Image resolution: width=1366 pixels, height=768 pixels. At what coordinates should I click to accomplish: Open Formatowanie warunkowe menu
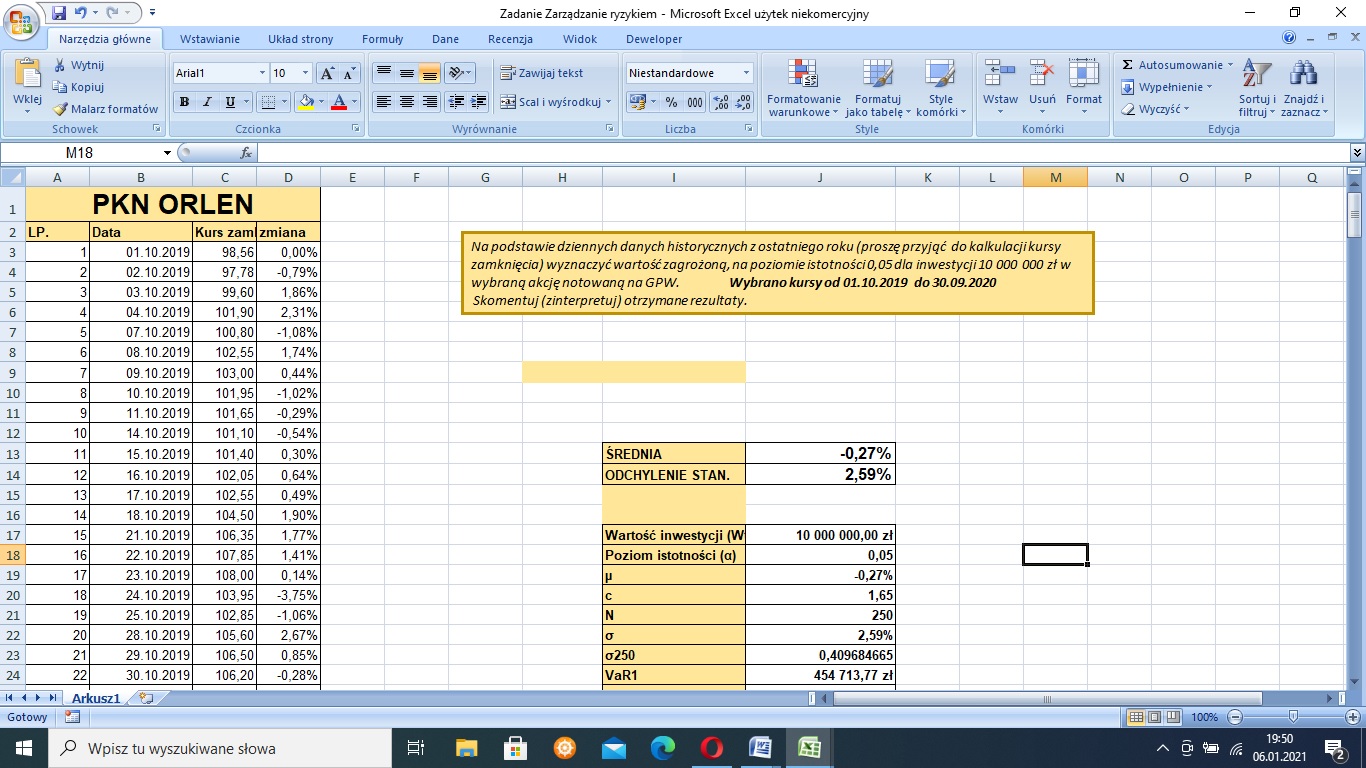(804, 88)
